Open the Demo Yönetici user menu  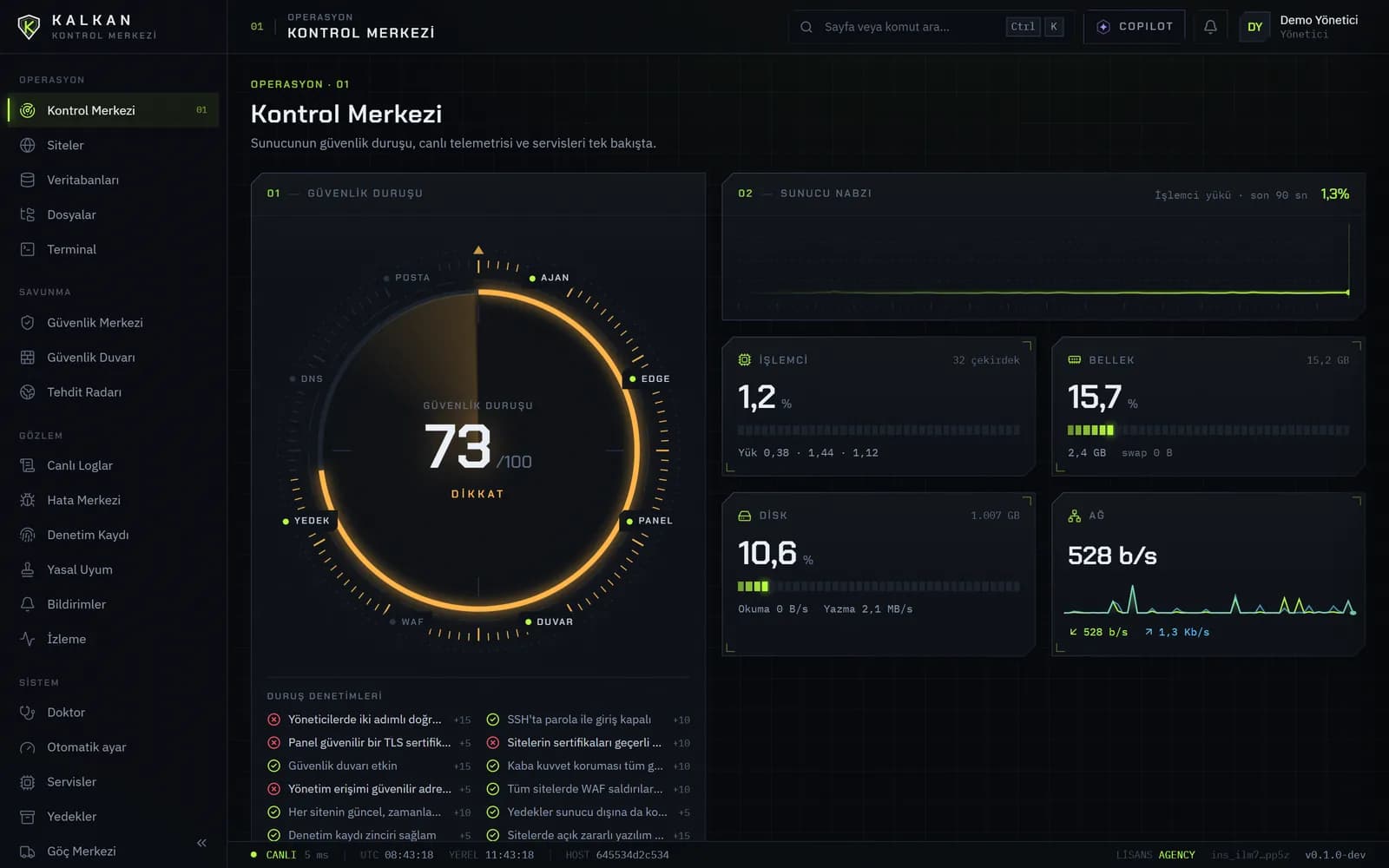point(1300,27)
